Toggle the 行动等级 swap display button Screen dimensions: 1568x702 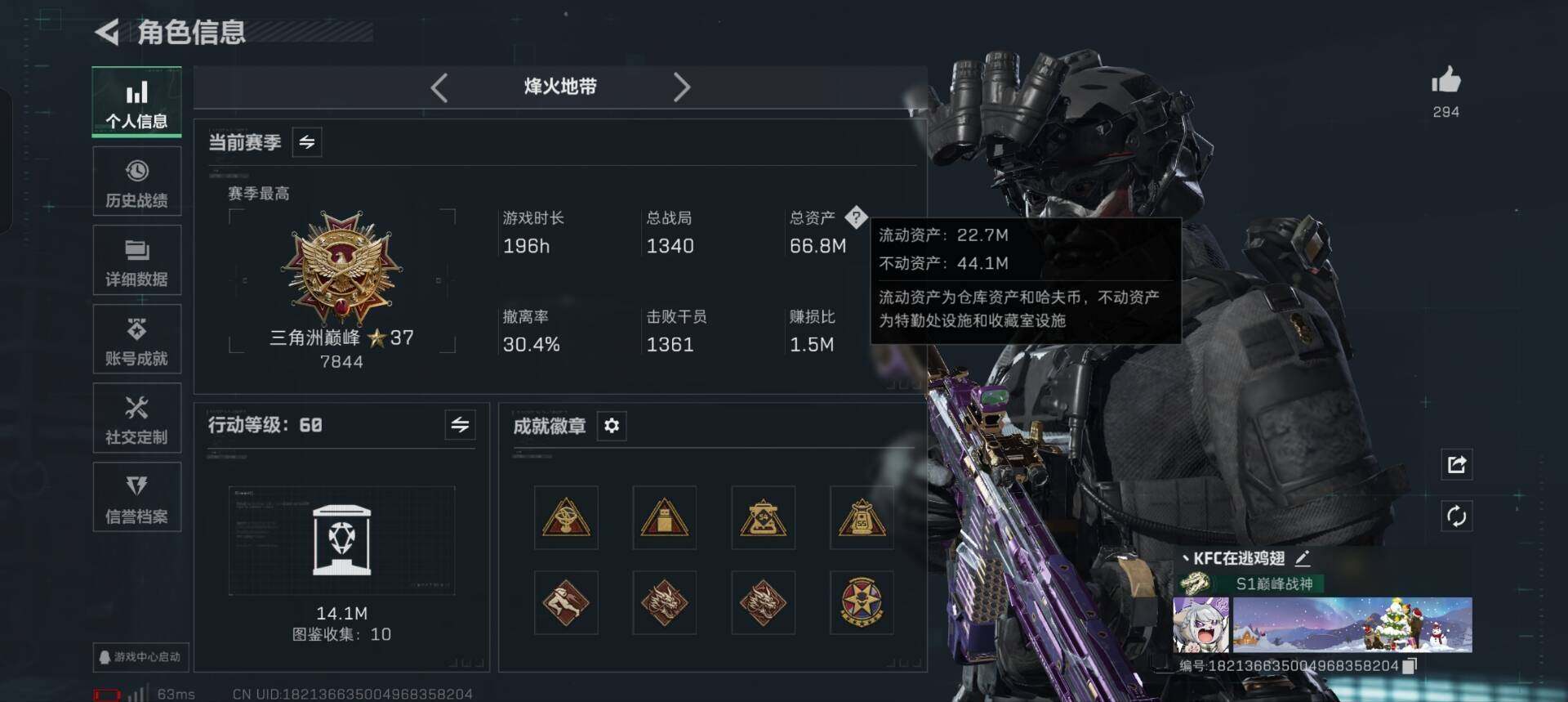coord(461,425)
